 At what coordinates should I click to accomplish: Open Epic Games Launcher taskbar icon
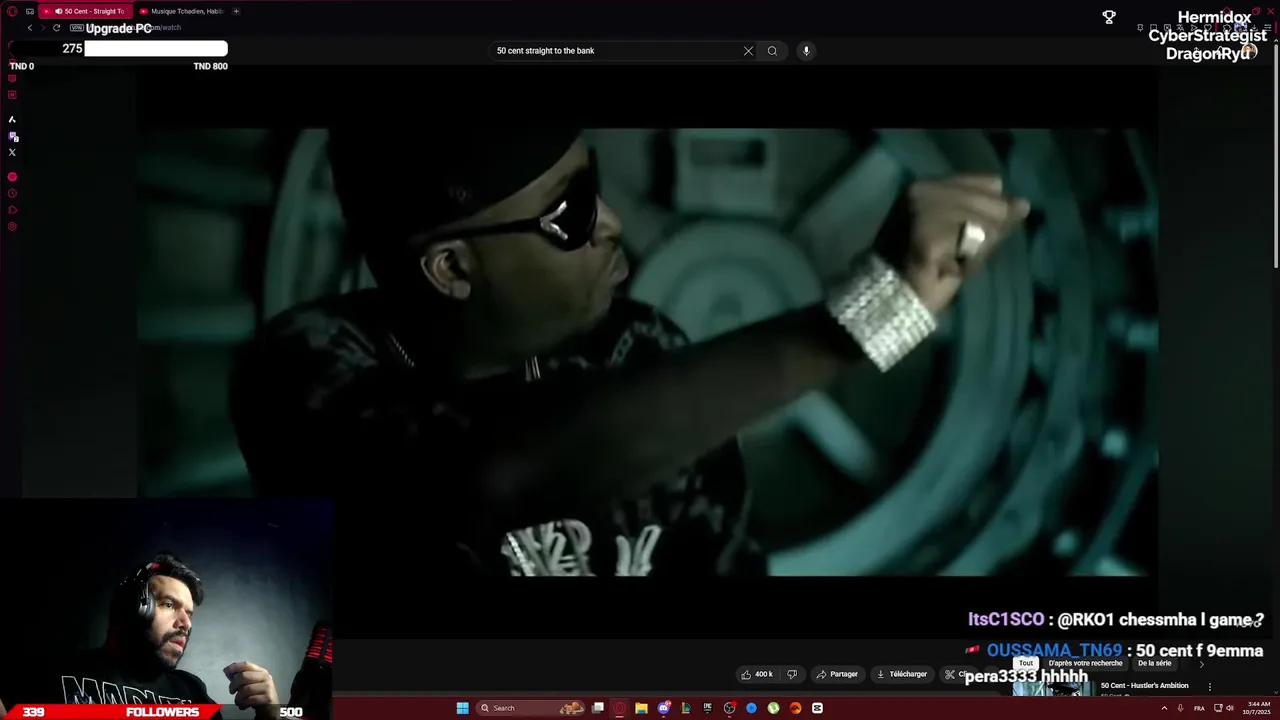pyautogui.click(x=707, y=708)
